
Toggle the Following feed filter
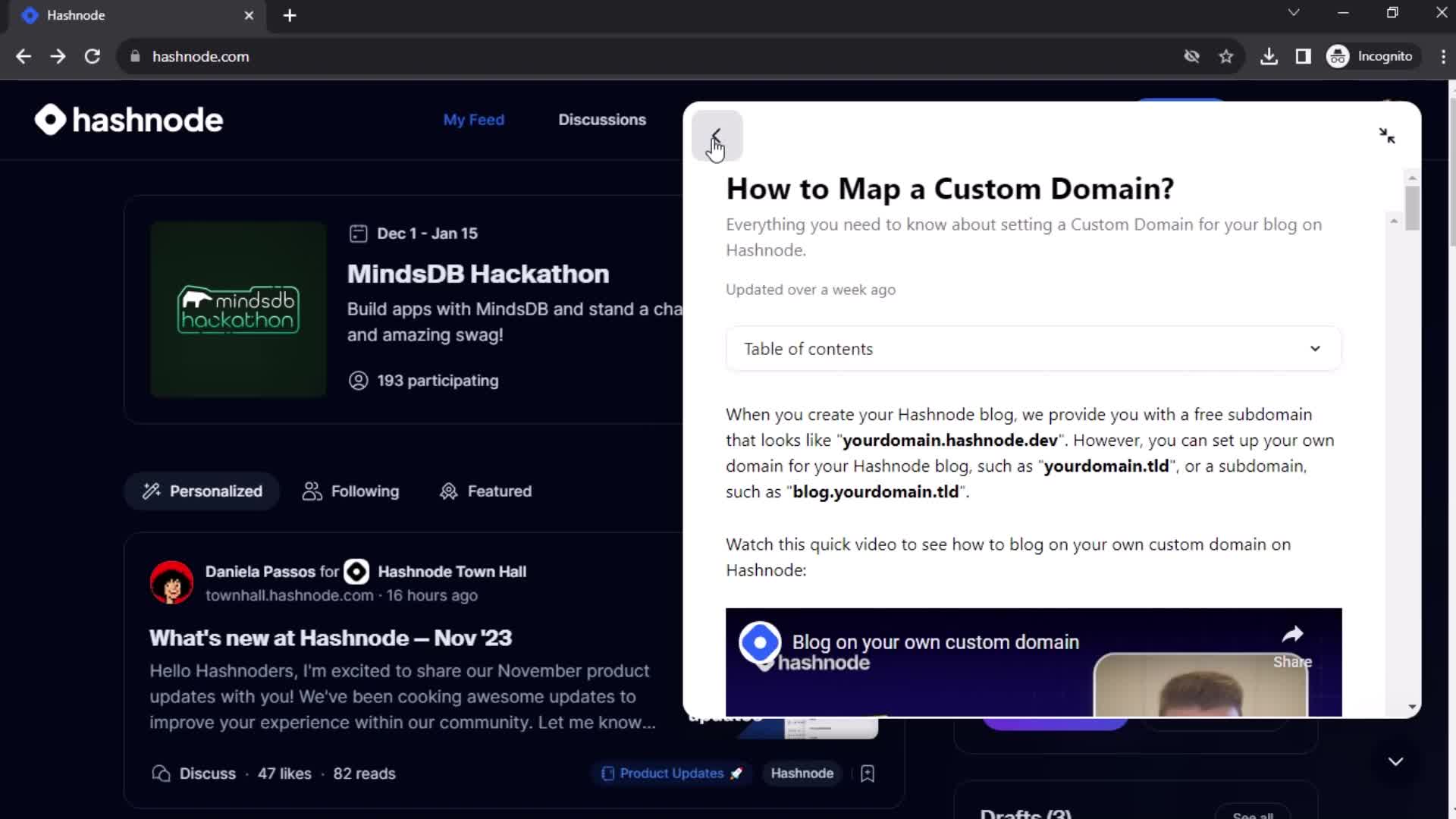click(x=351, y=491)
